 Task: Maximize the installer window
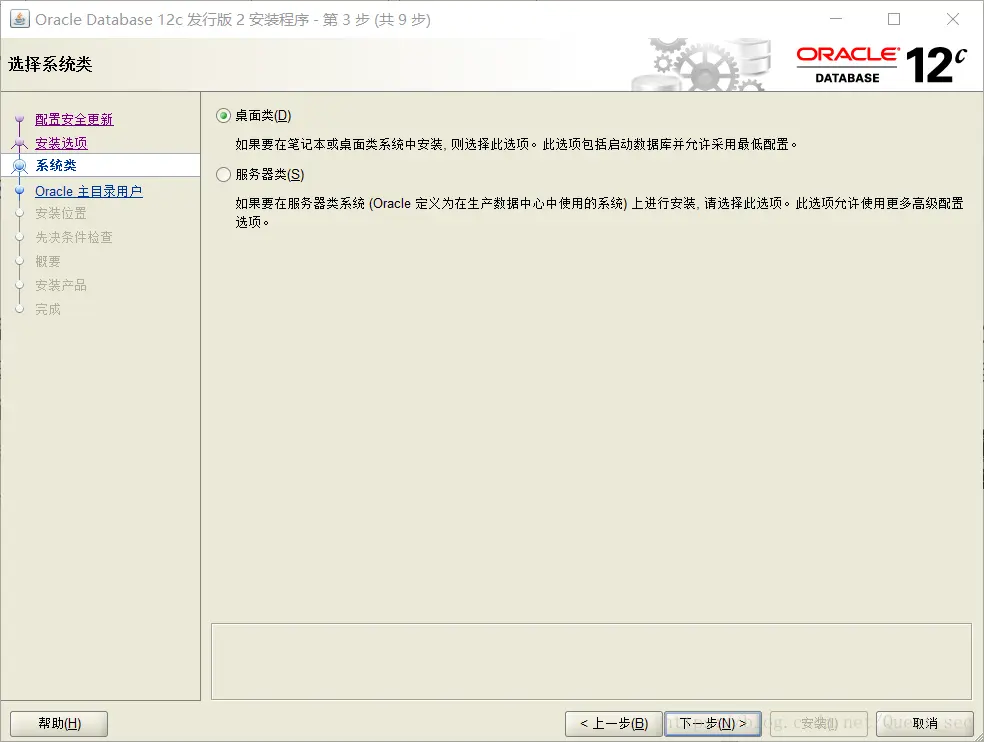[x=894, y=19]
